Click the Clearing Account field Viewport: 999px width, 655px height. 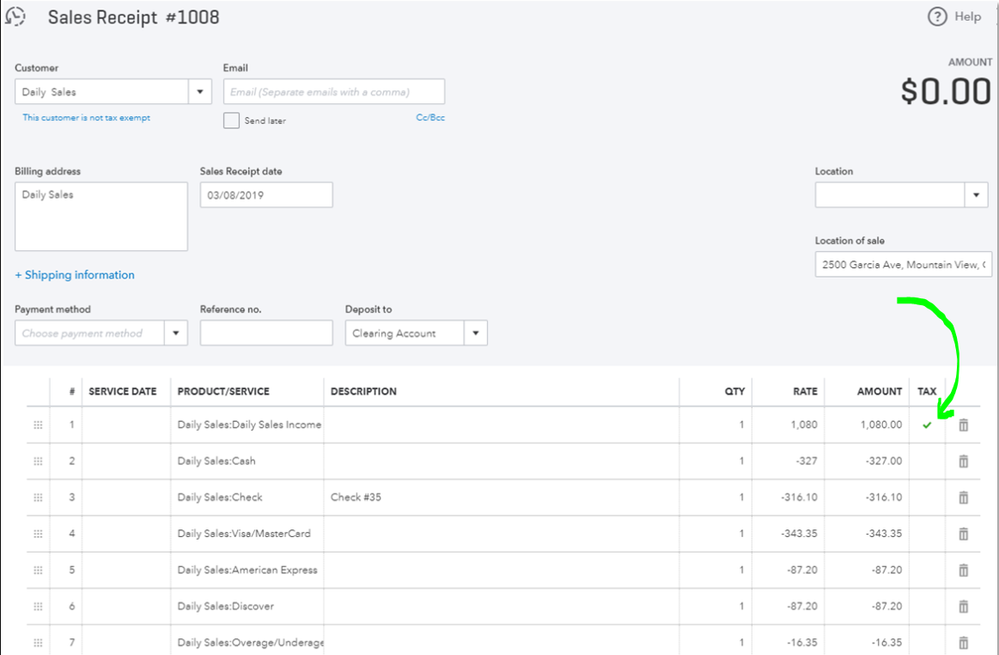click(x=405, y=333)
